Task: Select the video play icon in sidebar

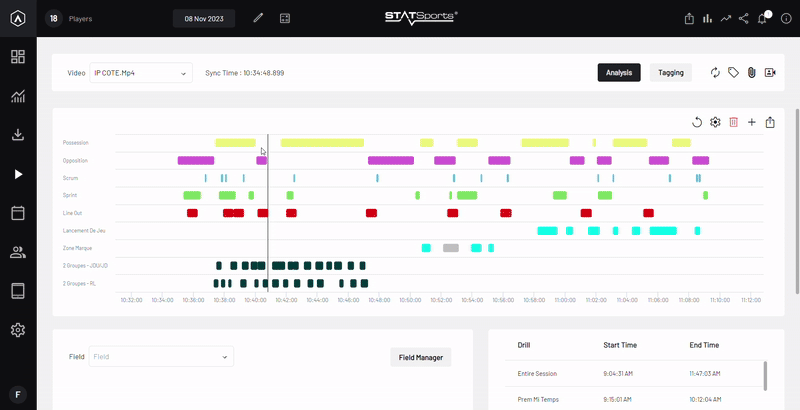Action: coord(18,174)
